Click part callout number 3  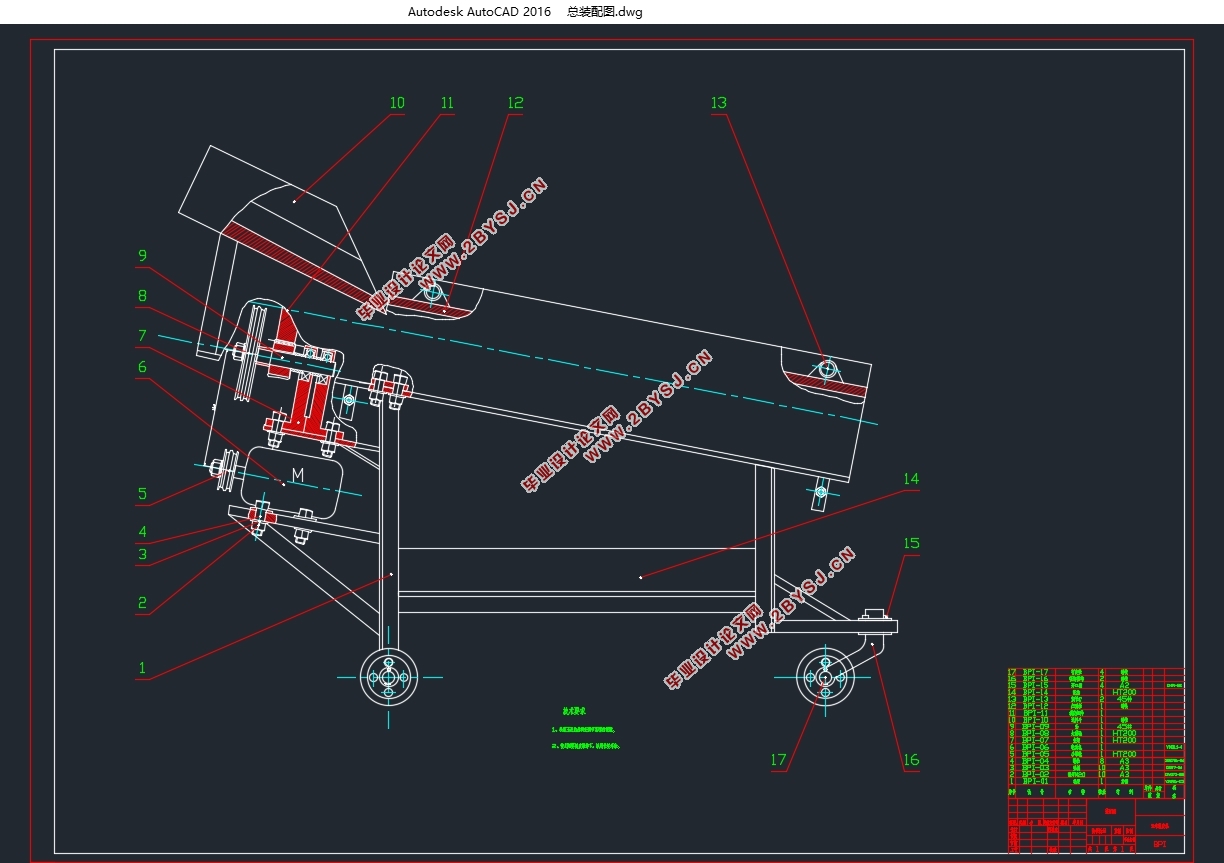point(142,554)
